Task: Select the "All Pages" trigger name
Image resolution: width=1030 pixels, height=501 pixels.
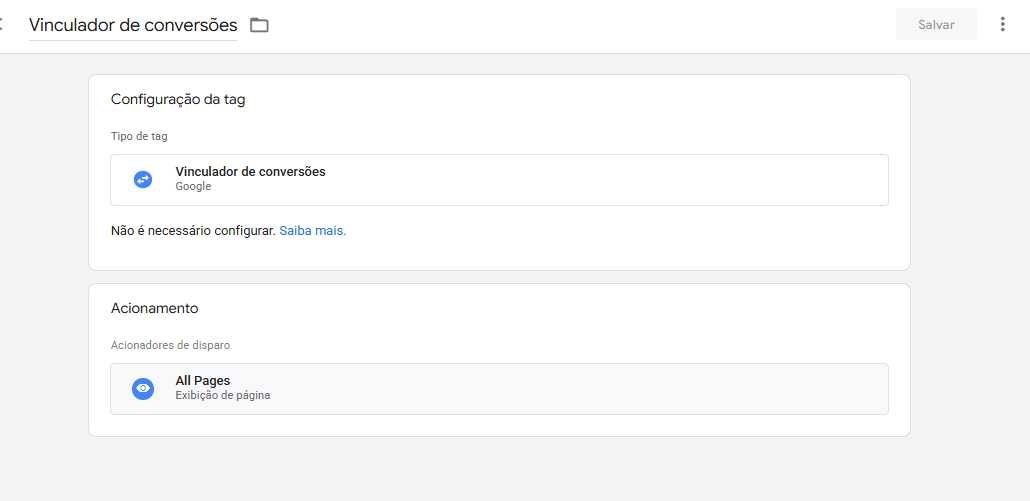Action: click(203, 381)
